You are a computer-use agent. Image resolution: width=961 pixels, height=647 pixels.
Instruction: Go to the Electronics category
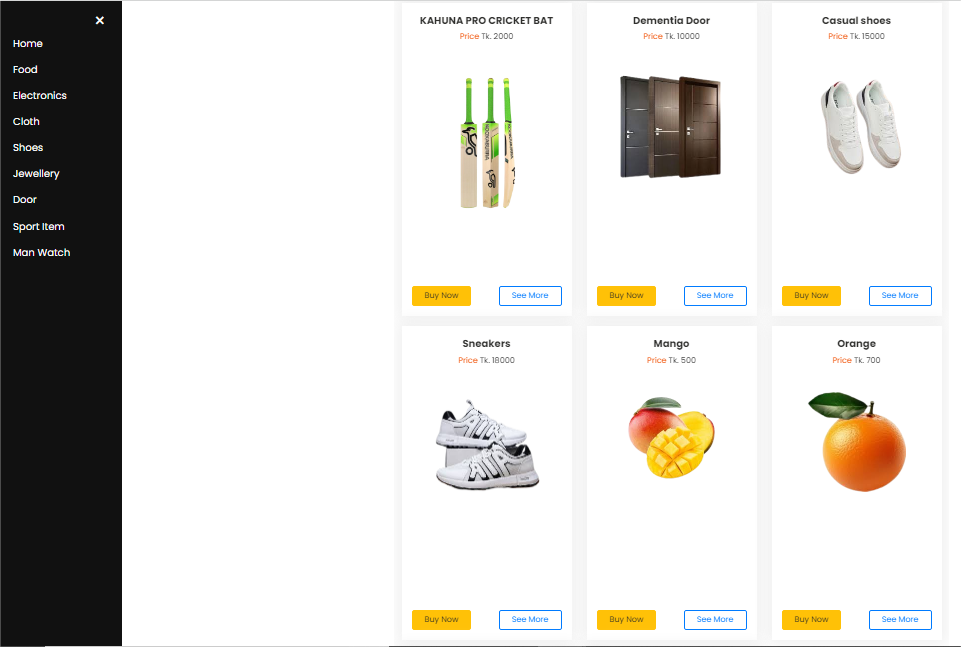(x=40, y=96)
